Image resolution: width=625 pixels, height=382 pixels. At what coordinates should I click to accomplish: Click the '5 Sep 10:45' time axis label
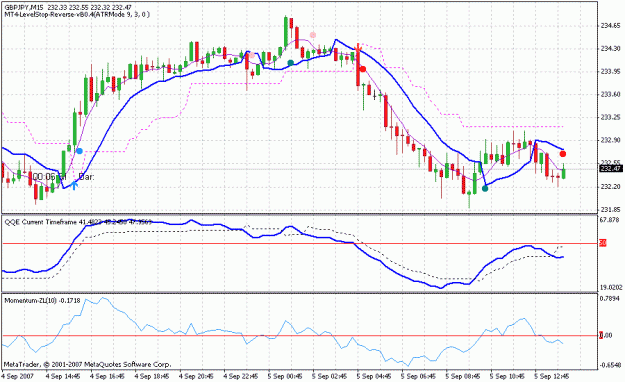[x=508, y=376]
